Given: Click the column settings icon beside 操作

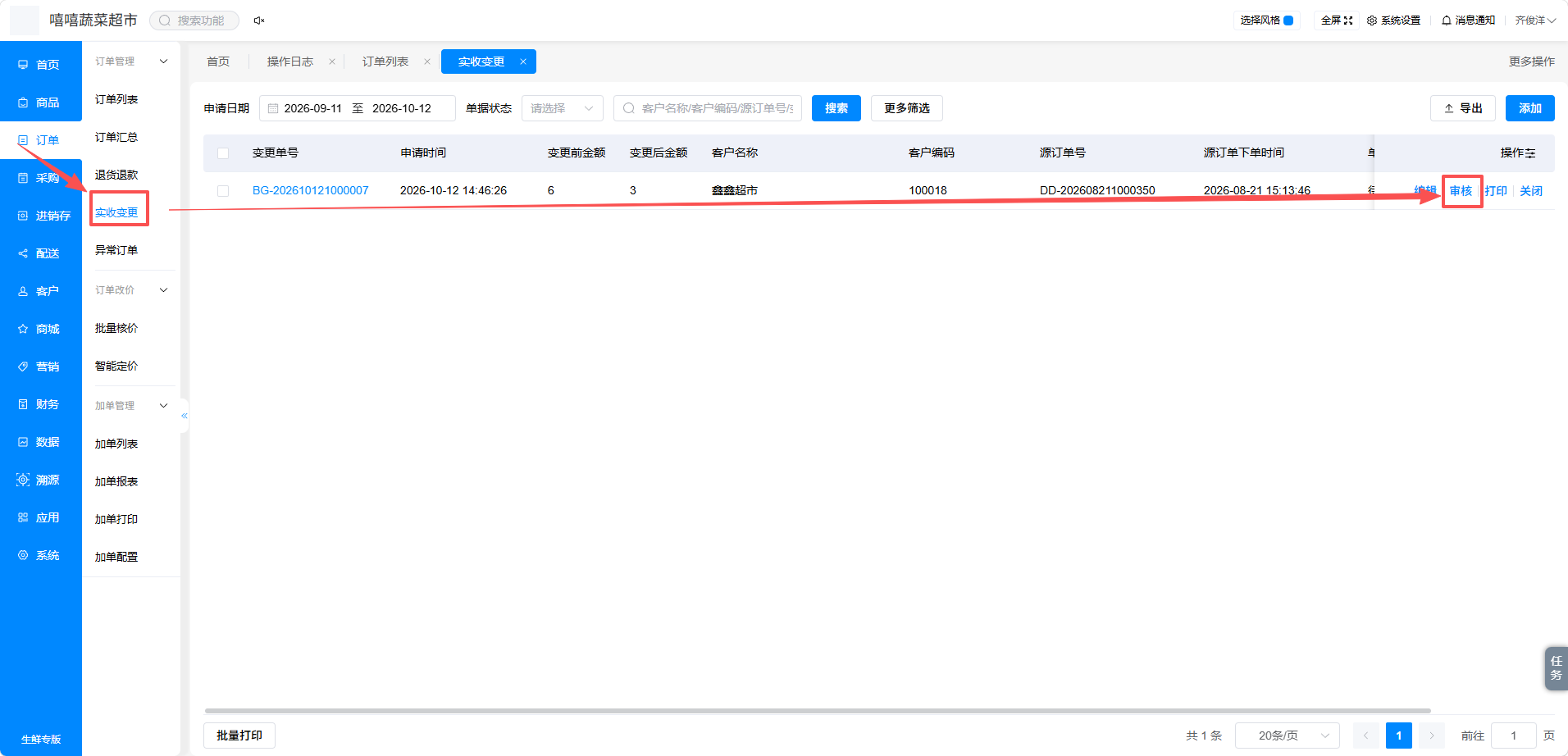Looking at the screenshot, I should [1530, 153].
